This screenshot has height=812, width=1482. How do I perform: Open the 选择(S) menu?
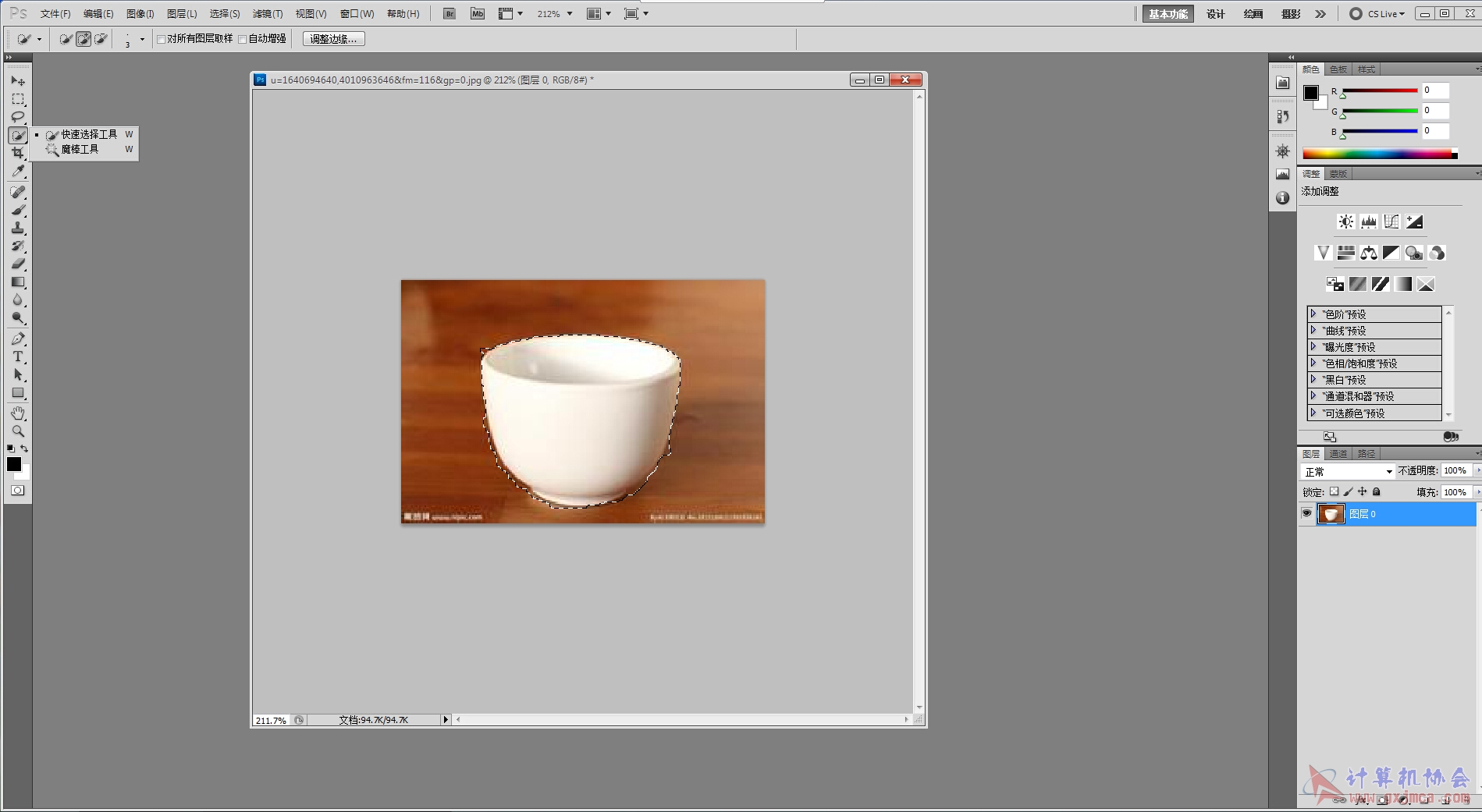tap(225, 14)
